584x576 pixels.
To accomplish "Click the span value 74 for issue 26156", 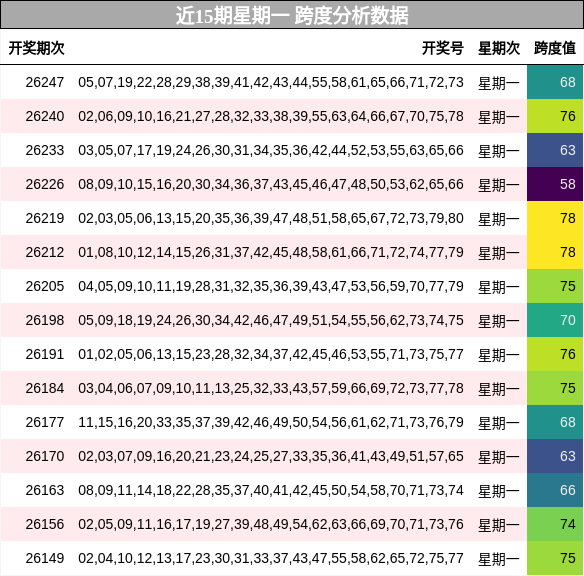I will [x=555, y=524].
